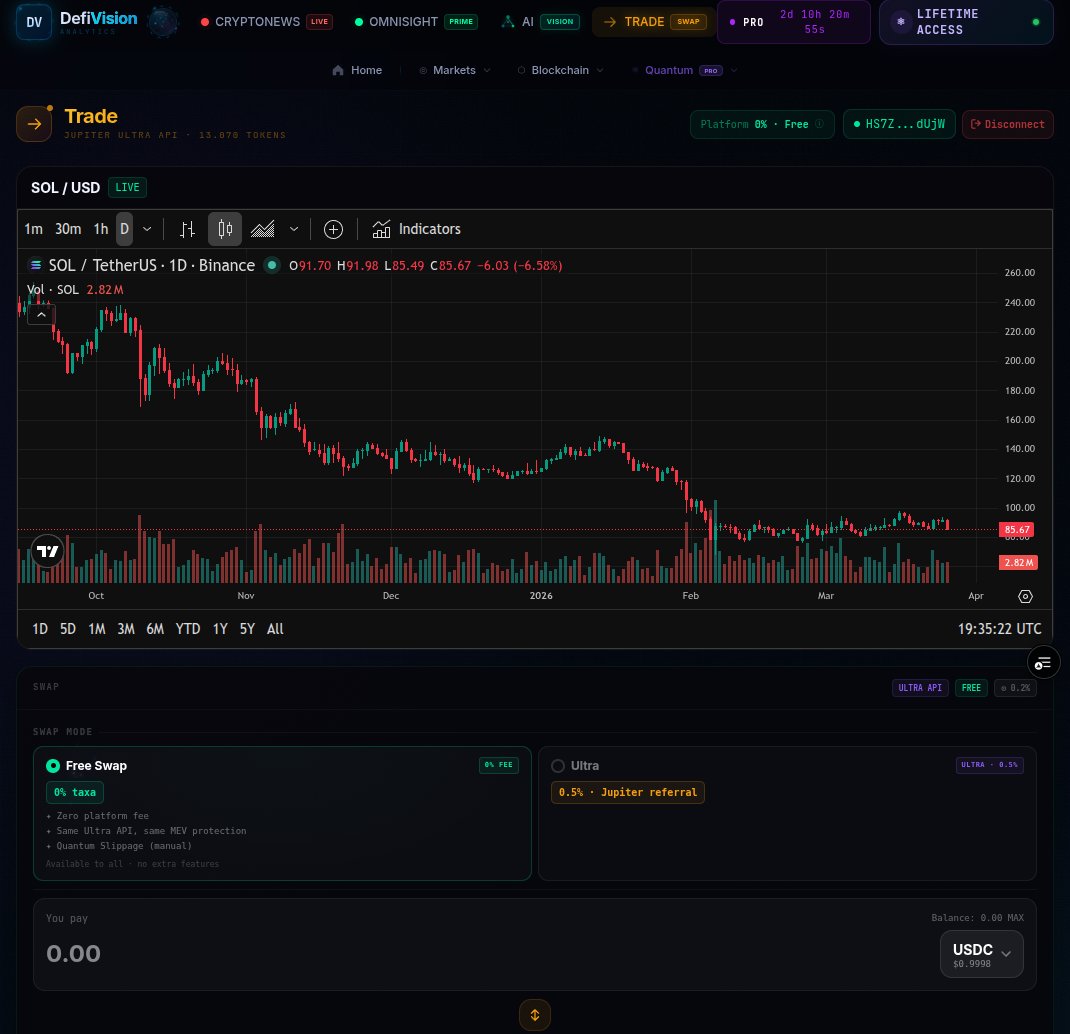The image size is (1070, 1034).
Task: Set chart range to 5Y
Action: pyautogui.click(x=247, y=629)
